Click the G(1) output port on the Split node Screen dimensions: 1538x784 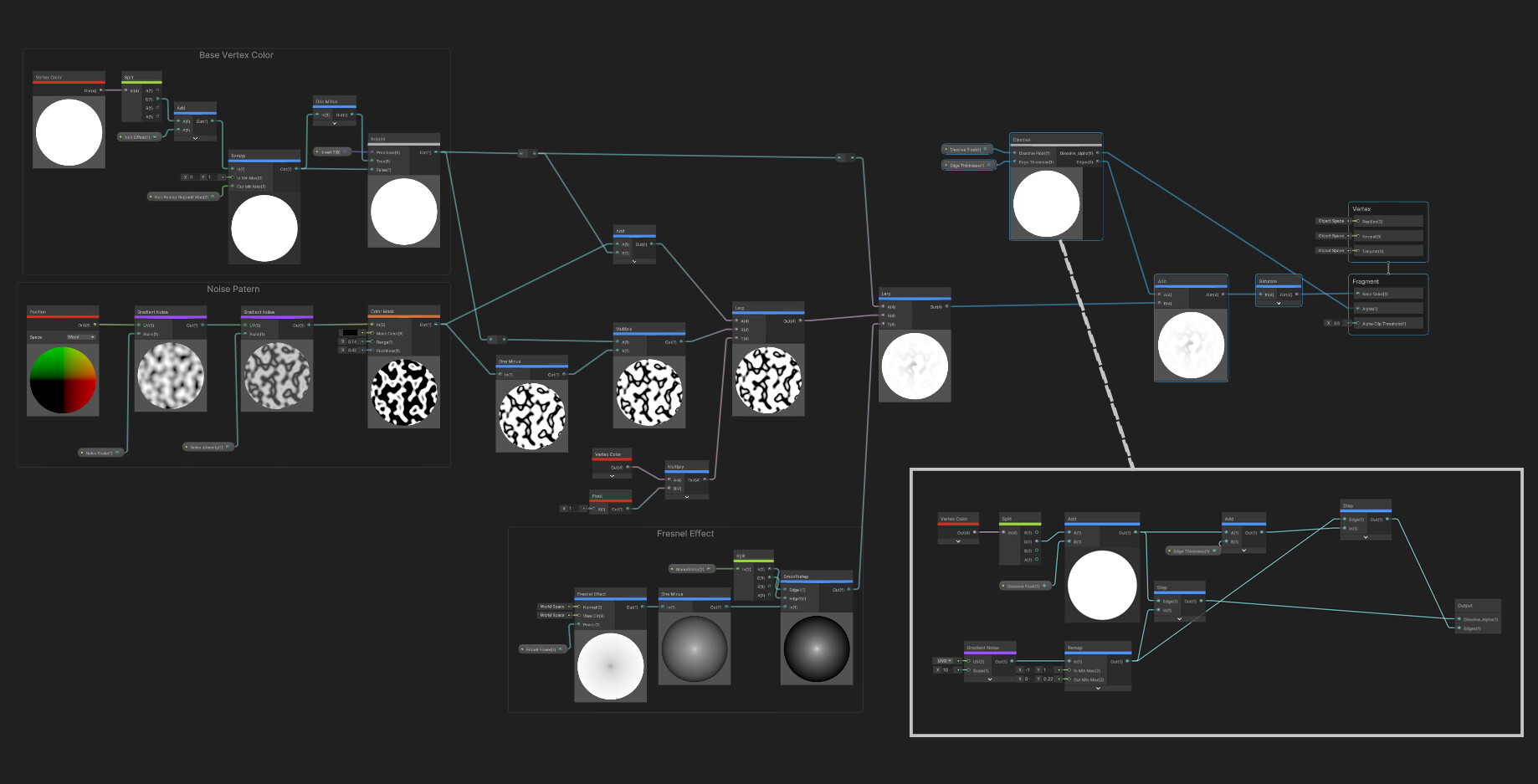tap(158, 99)
